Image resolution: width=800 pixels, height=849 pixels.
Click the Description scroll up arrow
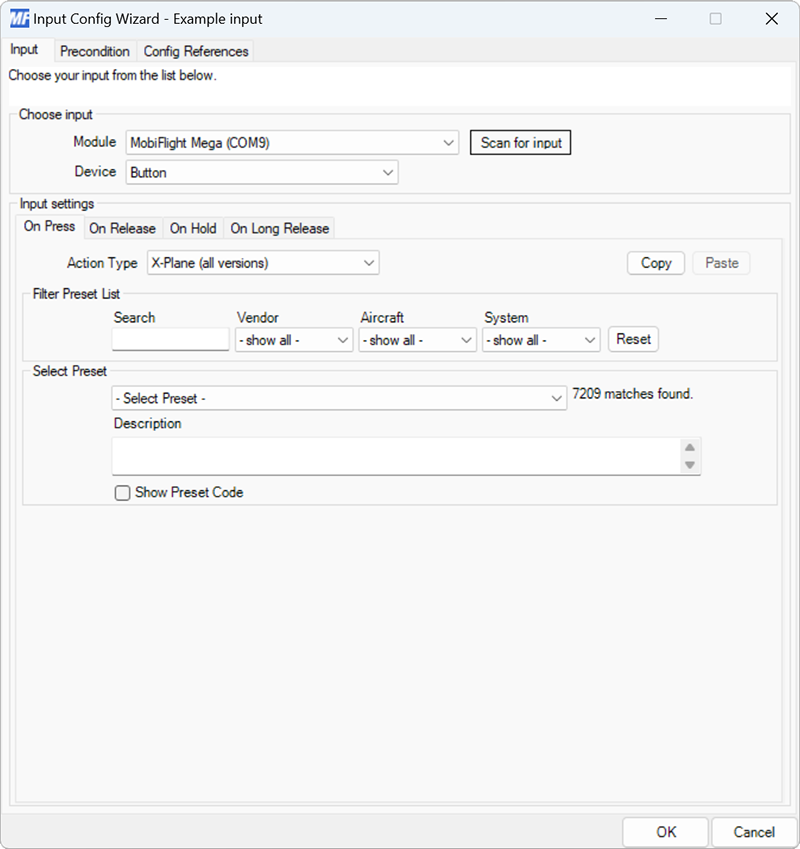(691, 448)
